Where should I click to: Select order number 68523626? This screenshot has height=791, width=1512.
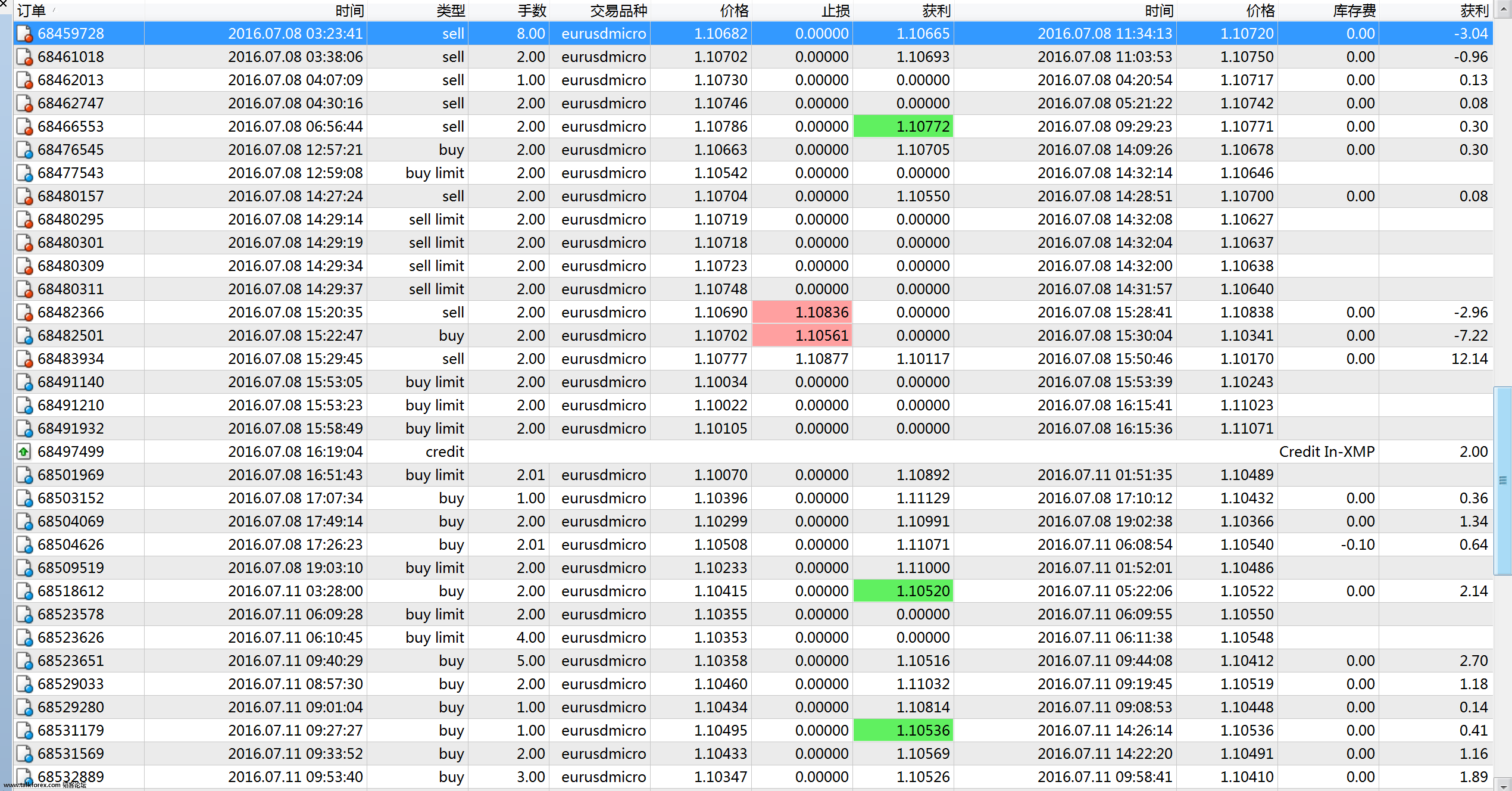click(x=71, y=638)
